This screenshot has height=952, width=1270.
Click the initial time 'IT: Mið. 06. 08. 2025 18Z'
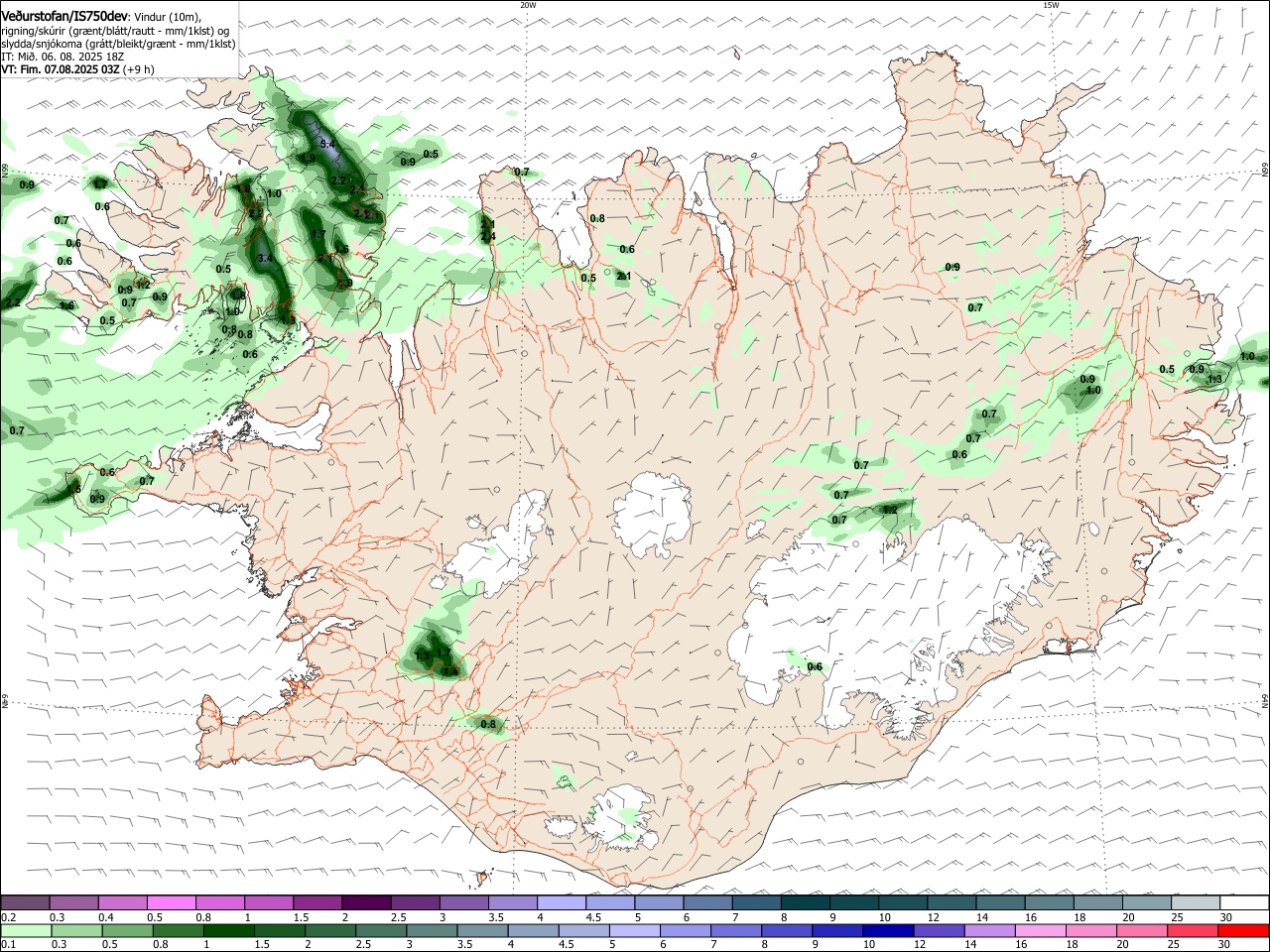(63, 57)
